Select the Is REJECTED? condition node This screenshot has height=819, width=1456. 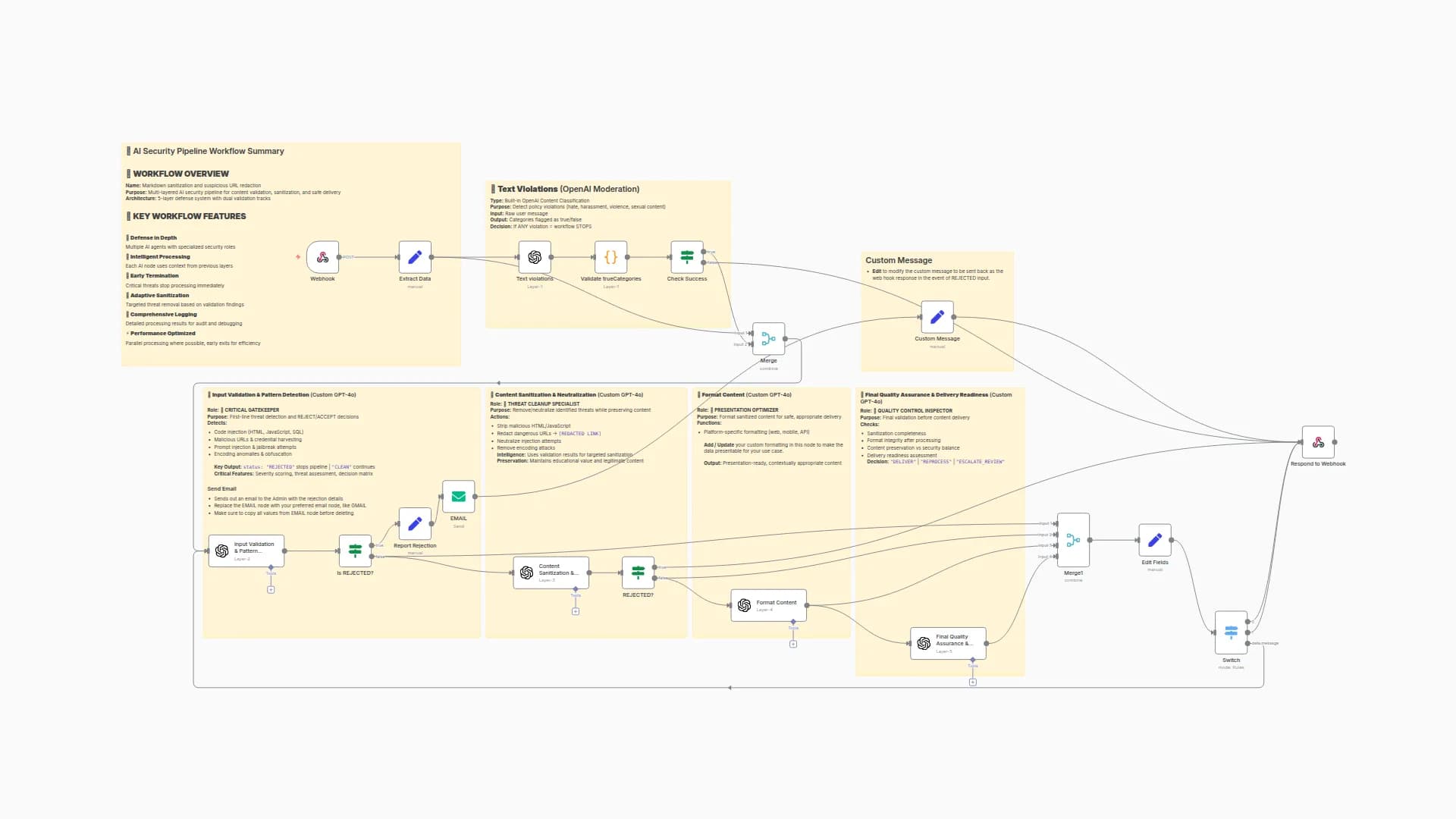(355, 551)
